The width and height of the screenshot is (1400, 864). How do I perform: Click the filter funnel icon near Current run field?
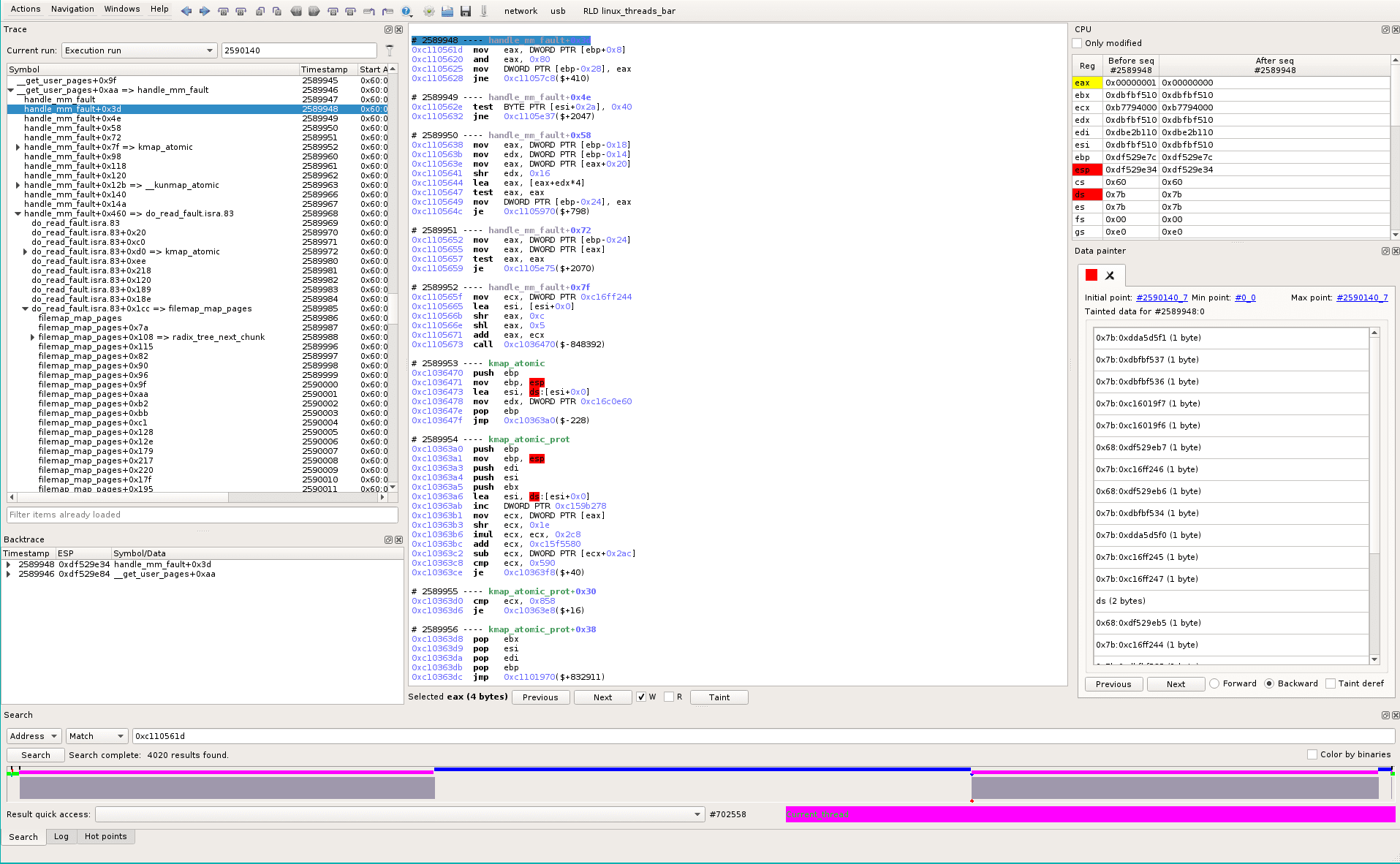tap(390, 50)
